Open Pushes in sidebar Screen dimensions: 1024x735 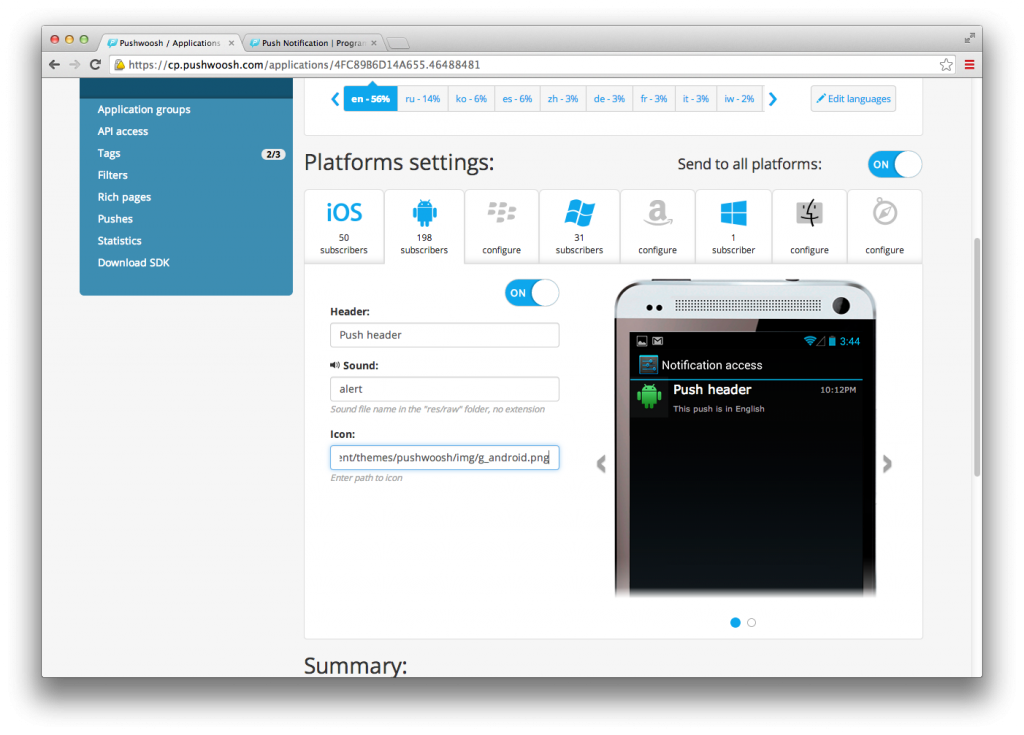[115, 219]
